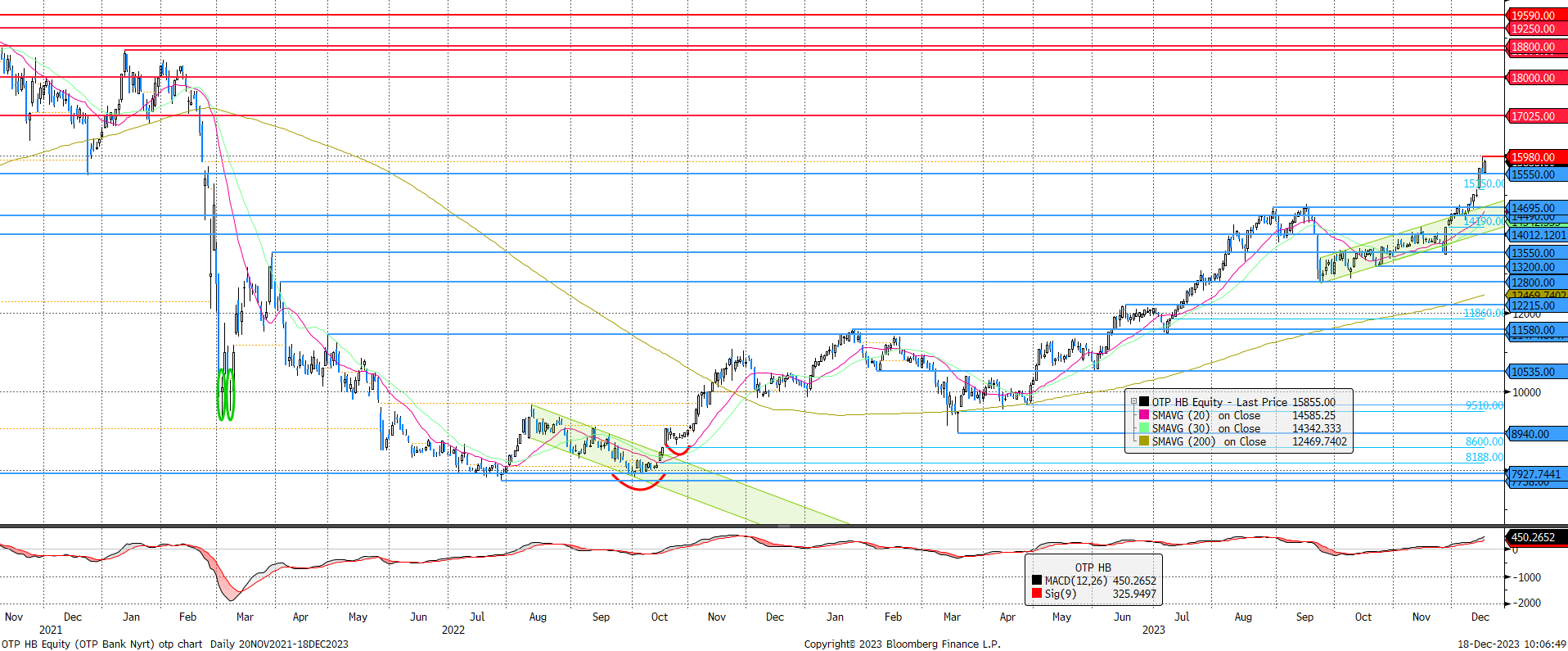Screen dimensions: 1568x651
Task: Click the 14190.00 annotation label
Action: [1483, 221]
